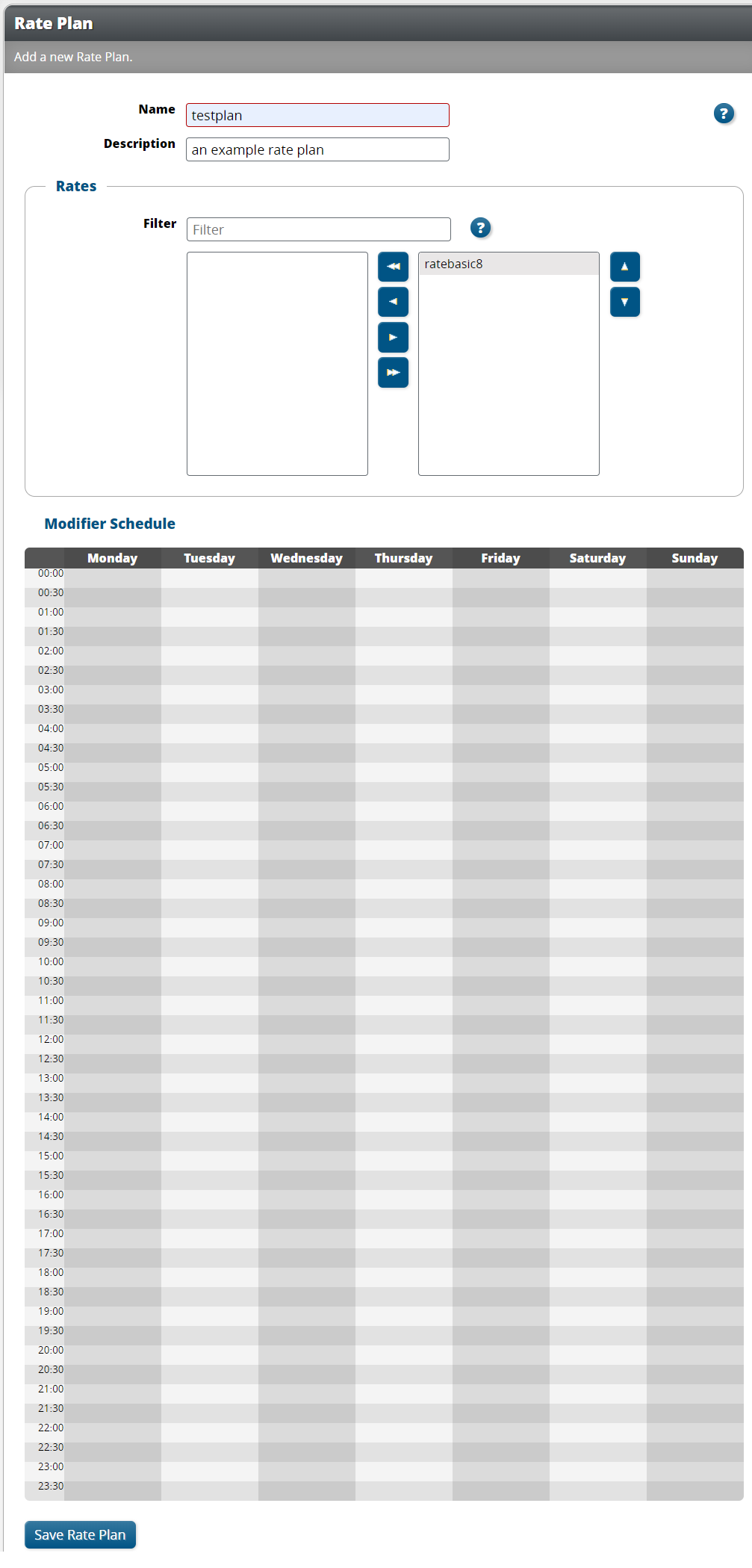
Task: Click the Saturday 23:30 schedule cell
Action: point(597,1486)
